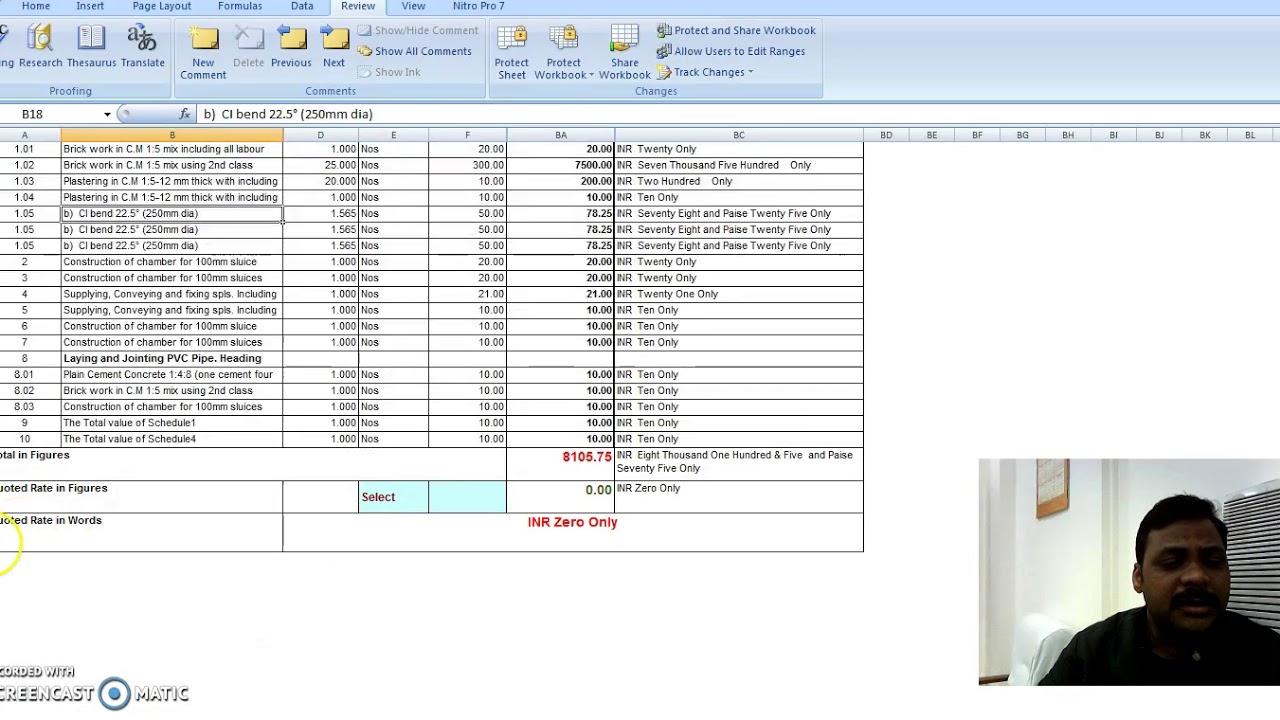Open the Research tool
Screen dimensions: 1280x720
[x=40, y=47]
